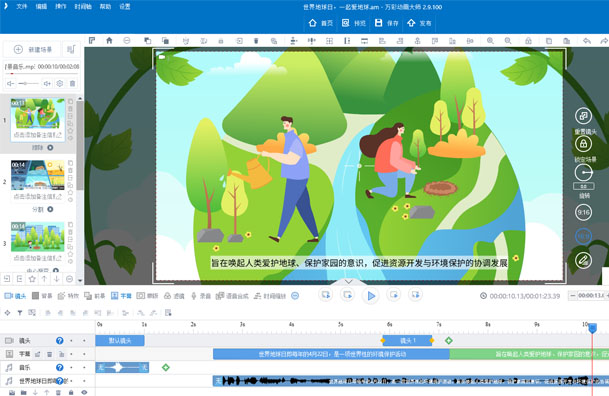609x396 pixels.
Task: Select the 背景 background tab
Action: pyautogui.click(x=42, y=296)
